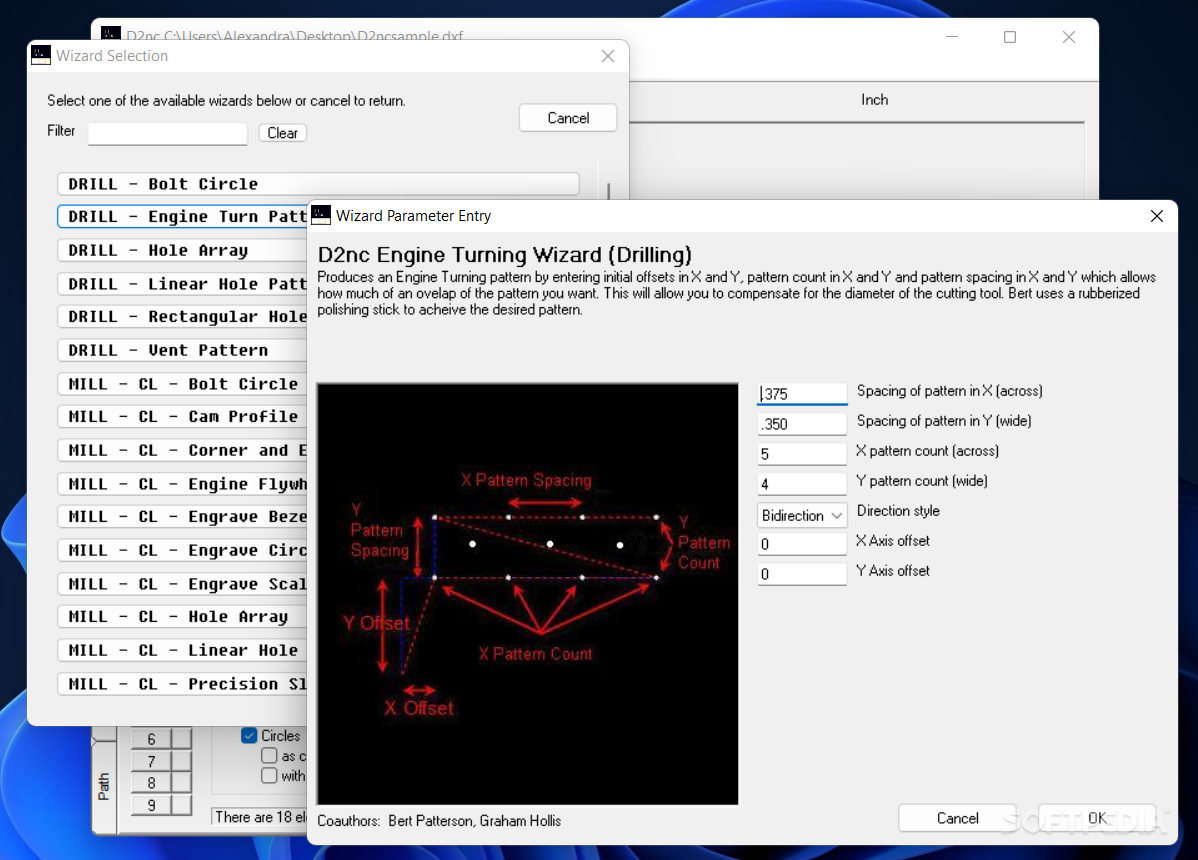Select MILL - CL - Corner and E wizard
Viewport: 1198px width, 860px height.
coord(183,451)
